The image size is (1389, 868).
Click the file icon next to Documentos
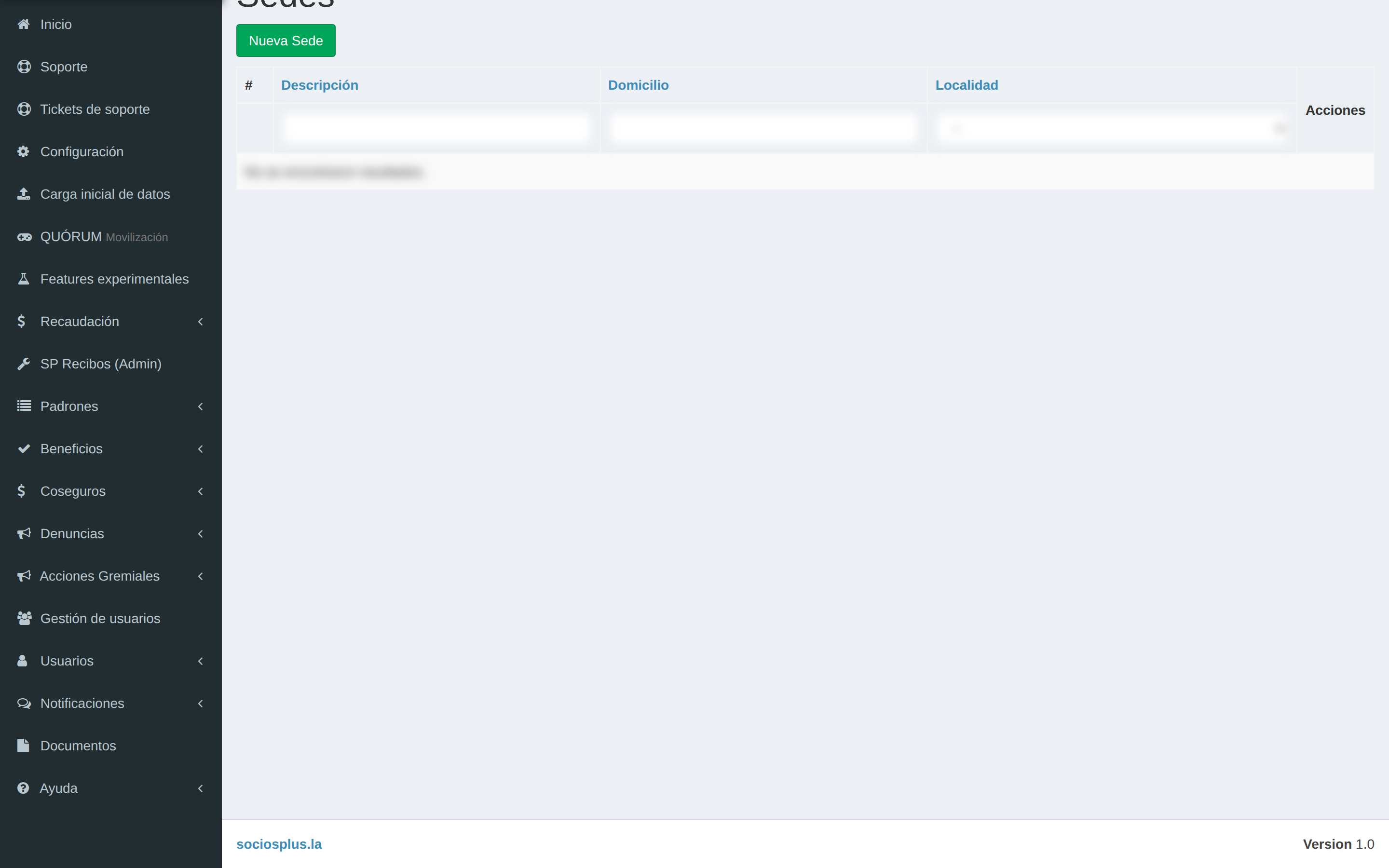(x=23, y=746)
